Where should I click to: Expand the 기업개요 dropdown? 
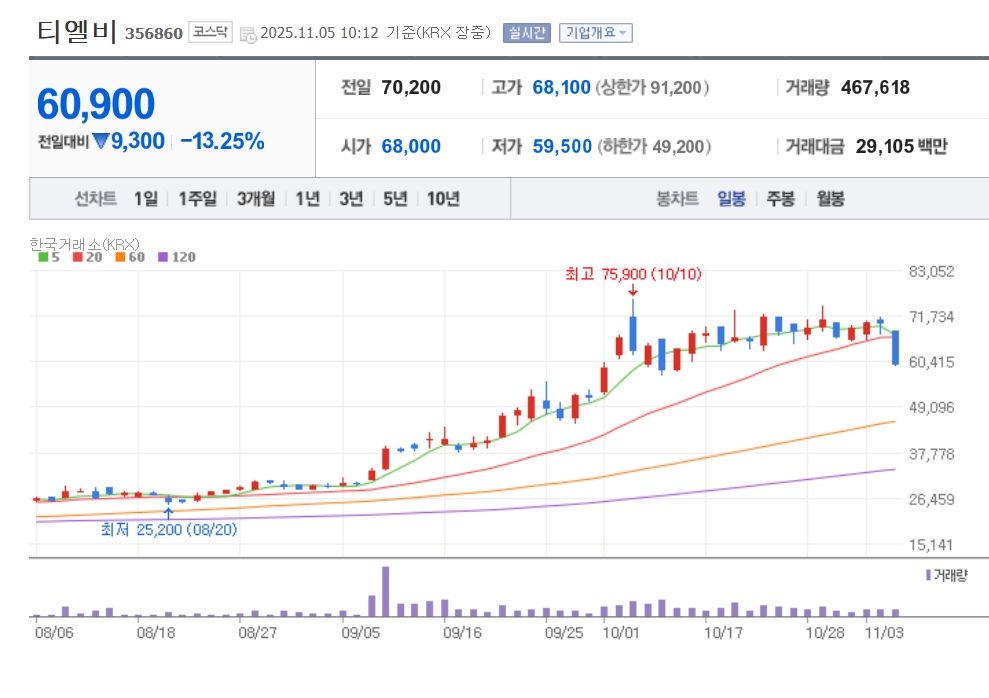click(595, 33)
